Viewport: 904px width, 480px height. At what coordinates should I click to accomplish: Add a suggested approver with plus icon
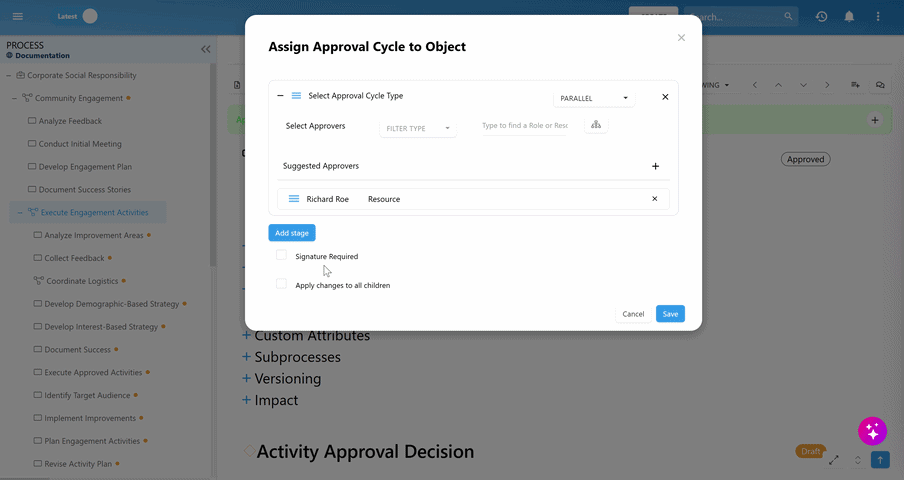[656, 166]
